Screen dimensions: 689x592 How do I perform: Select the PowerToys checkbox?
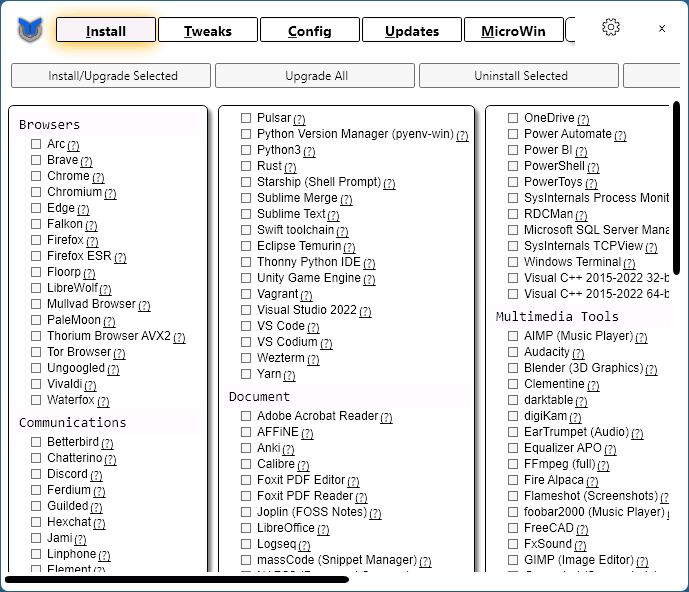[513, 183]
